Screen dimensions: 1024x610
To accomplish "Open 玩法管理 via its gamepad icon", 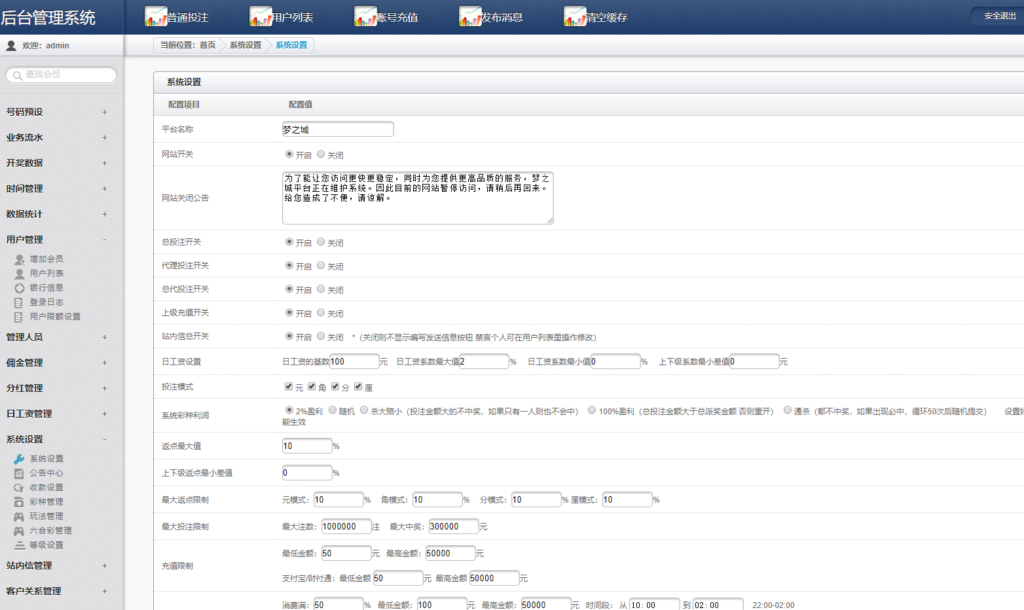I will (19, 516).
